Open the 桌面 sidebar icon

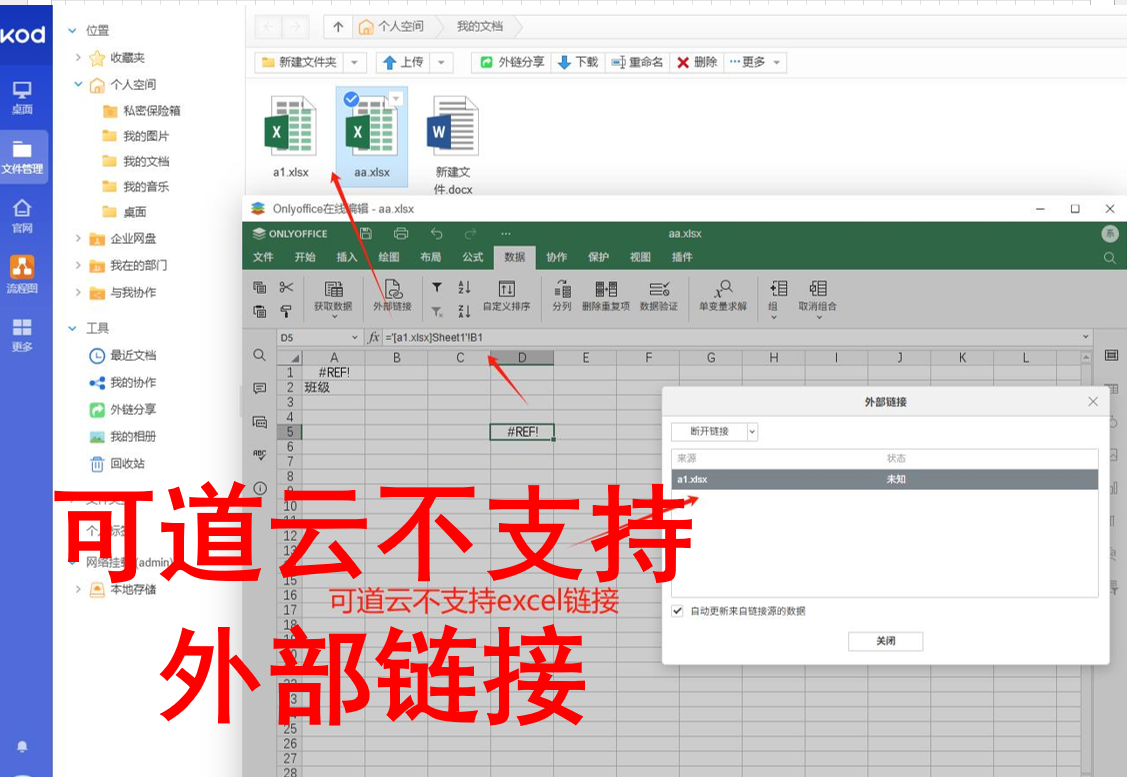click(x=22, y=98)
